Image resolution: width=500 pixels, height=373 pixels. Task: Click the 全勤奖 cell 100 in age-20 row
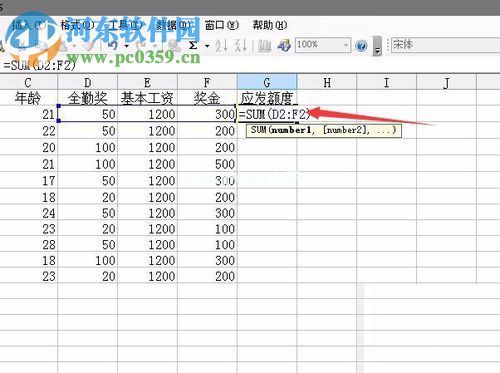88,147
